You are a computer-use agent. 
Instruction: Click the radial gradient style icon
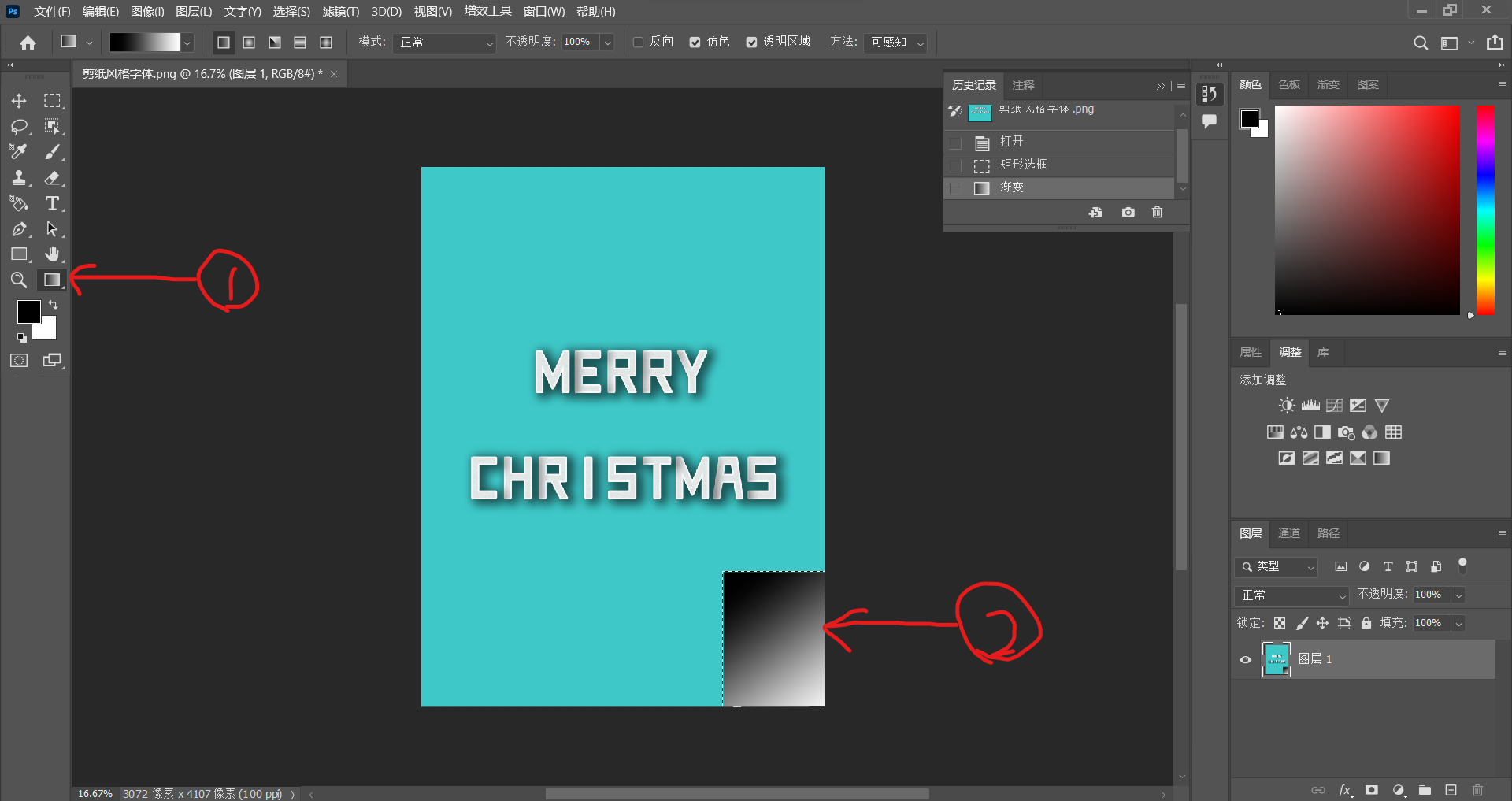pyautogui.click(x=249, y=43)
